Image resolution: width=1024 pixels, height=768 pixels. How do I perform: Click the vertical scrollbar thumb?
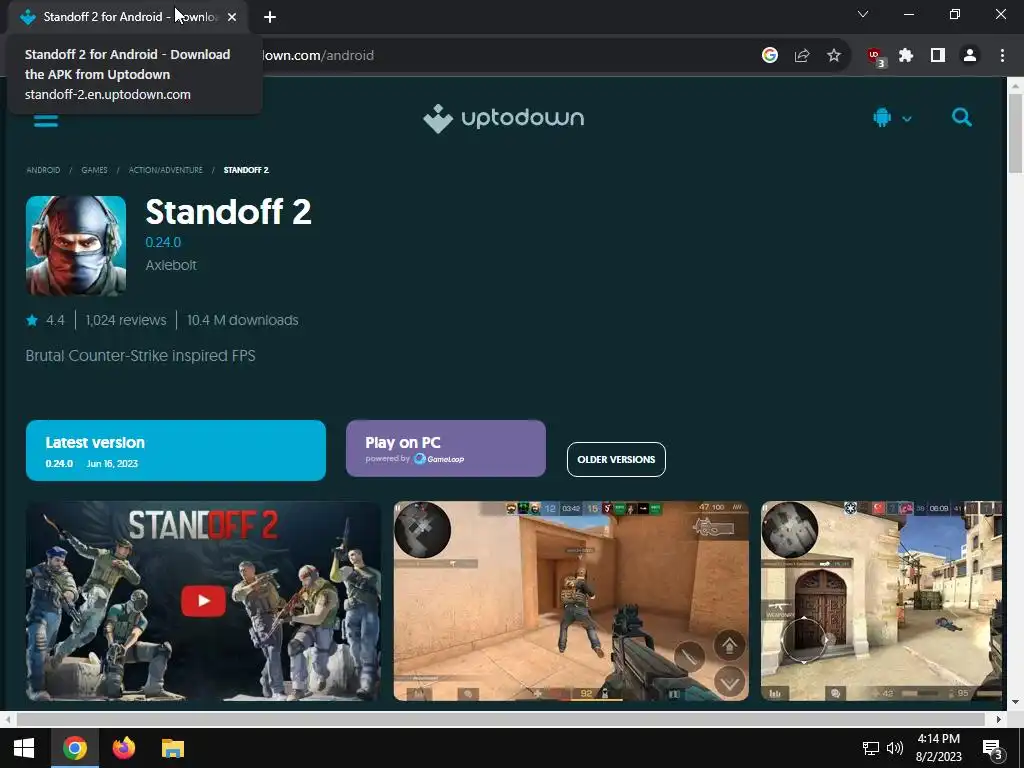tap(1015, 133)
